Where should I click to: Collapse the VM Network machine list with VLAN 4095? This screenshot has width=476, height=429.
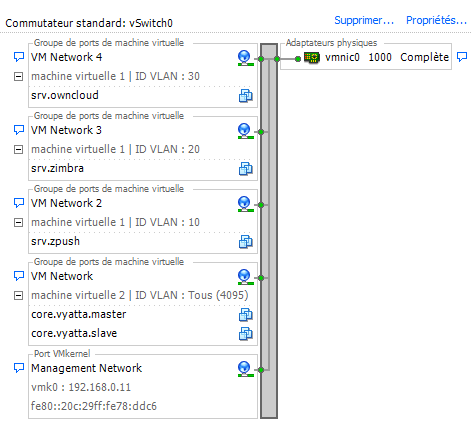click(x=18, y=296)
